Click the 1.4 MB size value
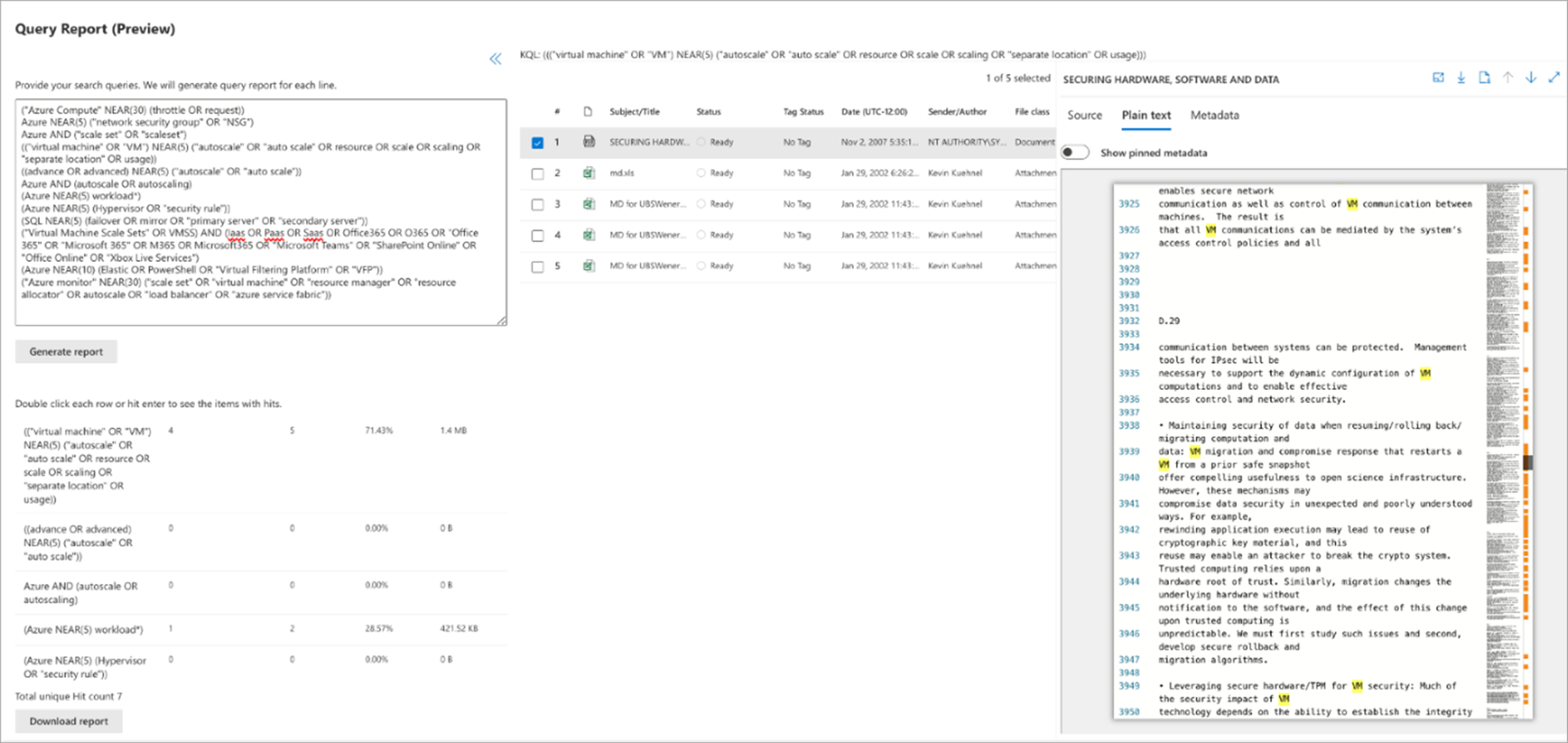The height and width of the screenshot is (743, 1568). (453, 431)
